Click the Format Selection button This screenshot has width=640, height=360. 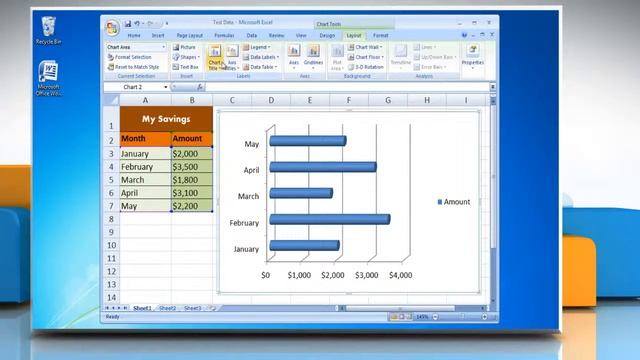coord(129,57)
